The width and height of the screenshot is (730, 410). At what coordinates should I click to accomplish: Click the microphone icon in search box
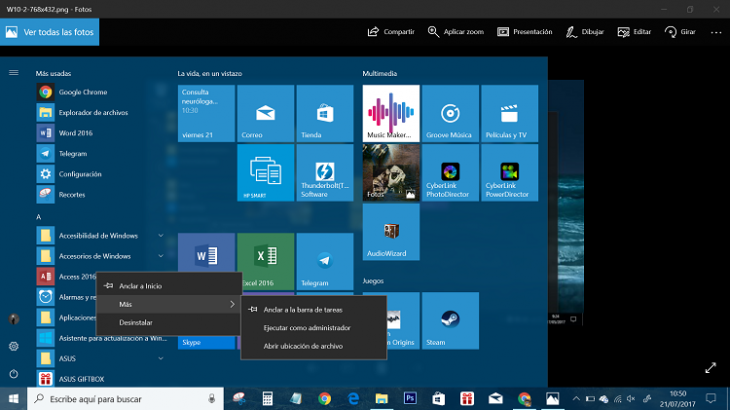(211, 399)
